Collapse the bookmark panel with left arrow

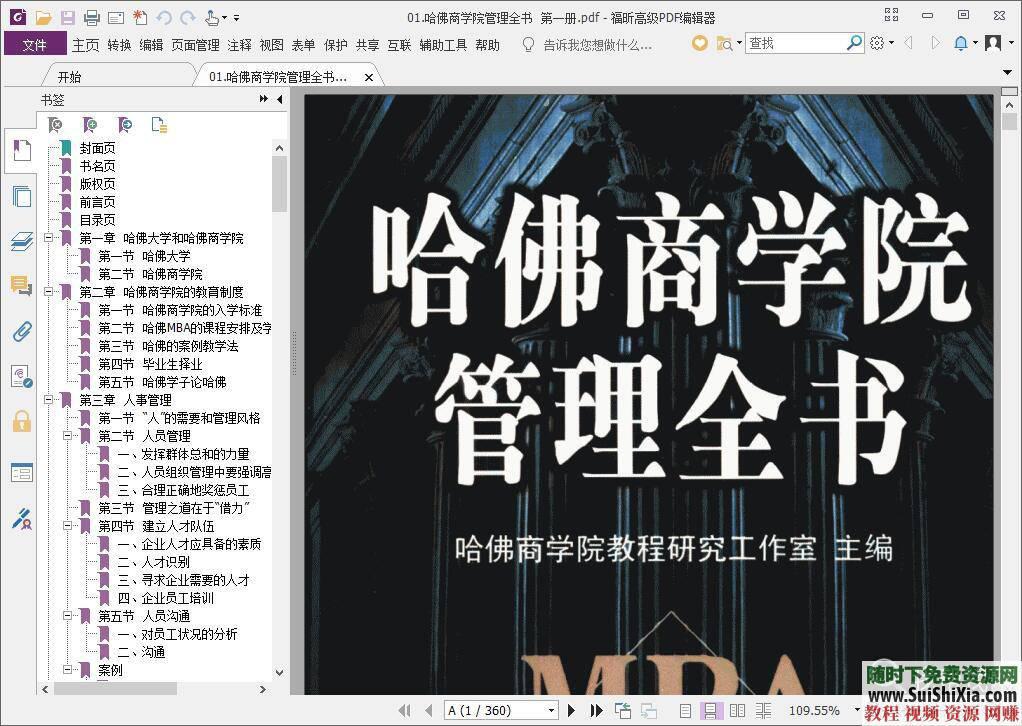click(280, 99)
